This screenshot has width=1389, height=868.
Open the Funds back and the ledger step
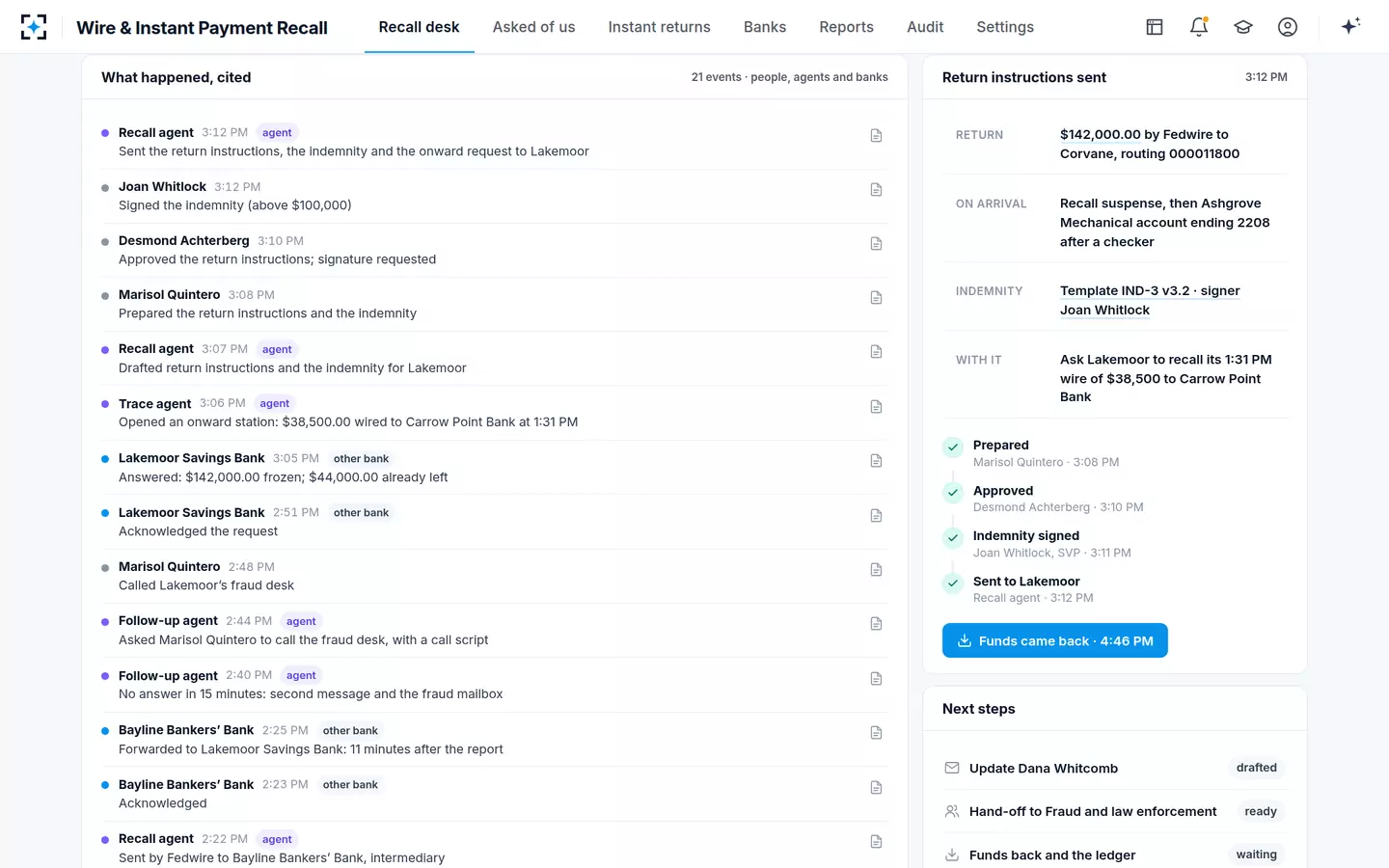(x=1115, y=854)
